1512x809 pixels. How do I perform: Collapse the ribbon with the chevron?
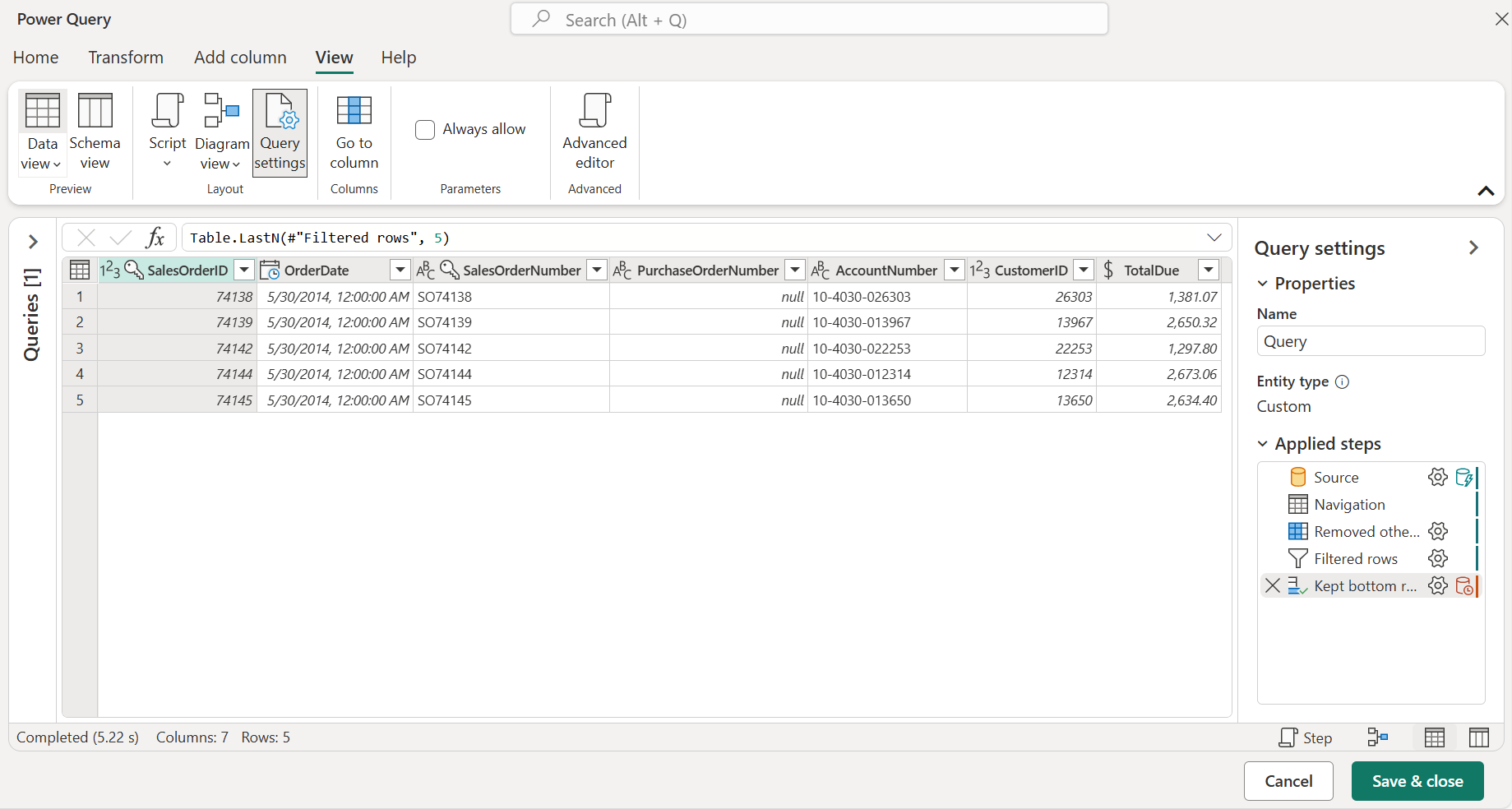pyautogui.click(x=1486, y=192)
